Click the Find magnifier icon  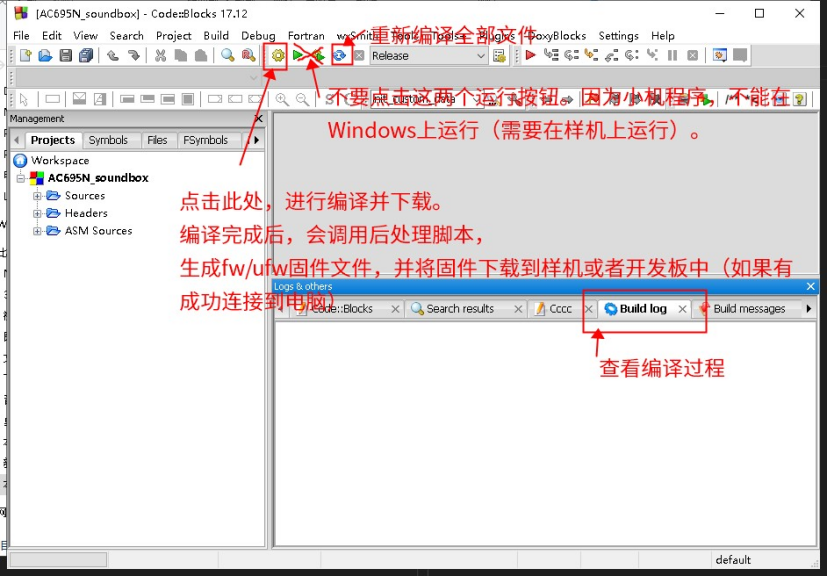pos(228,55)
